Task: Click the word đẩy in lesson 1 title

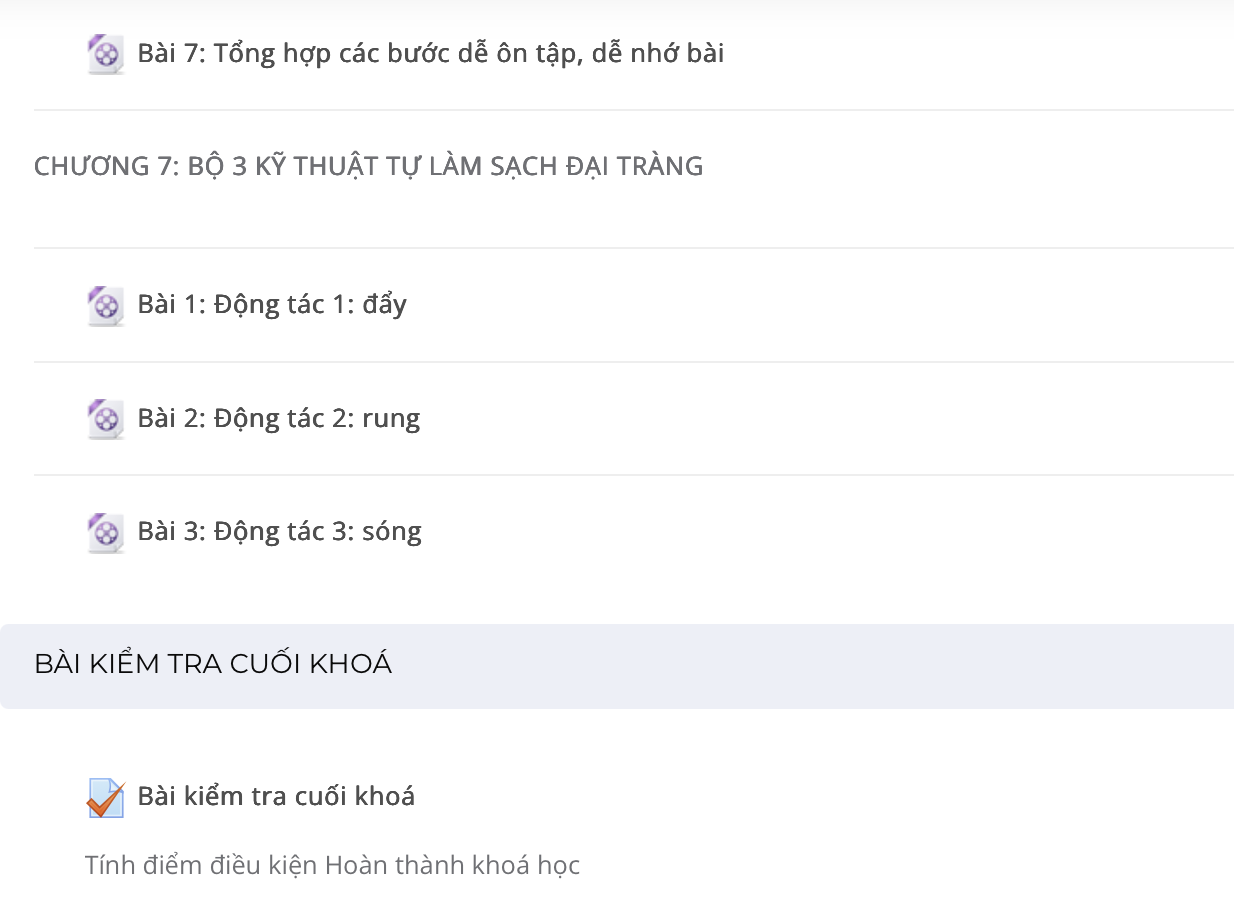Action: coord(385,305)
